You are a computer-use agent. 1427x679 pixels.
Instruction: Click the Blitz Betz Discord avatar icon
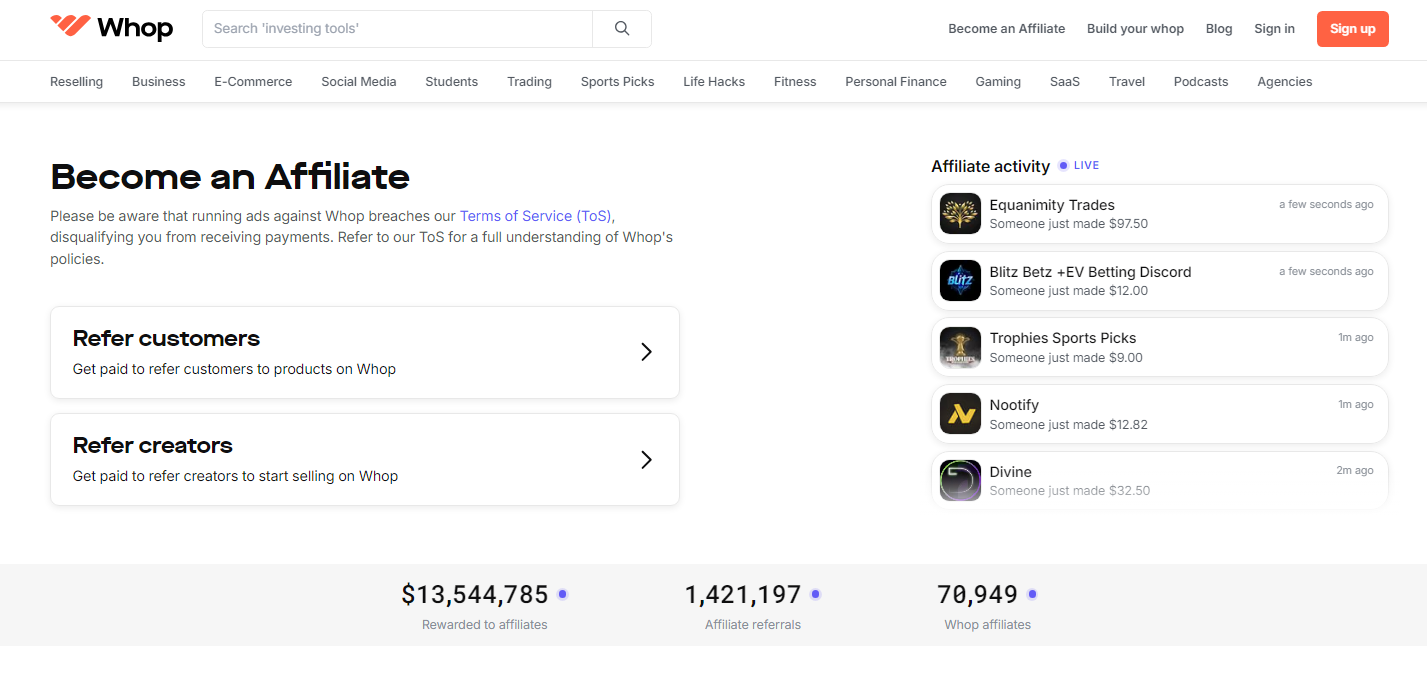coord(960,280)
